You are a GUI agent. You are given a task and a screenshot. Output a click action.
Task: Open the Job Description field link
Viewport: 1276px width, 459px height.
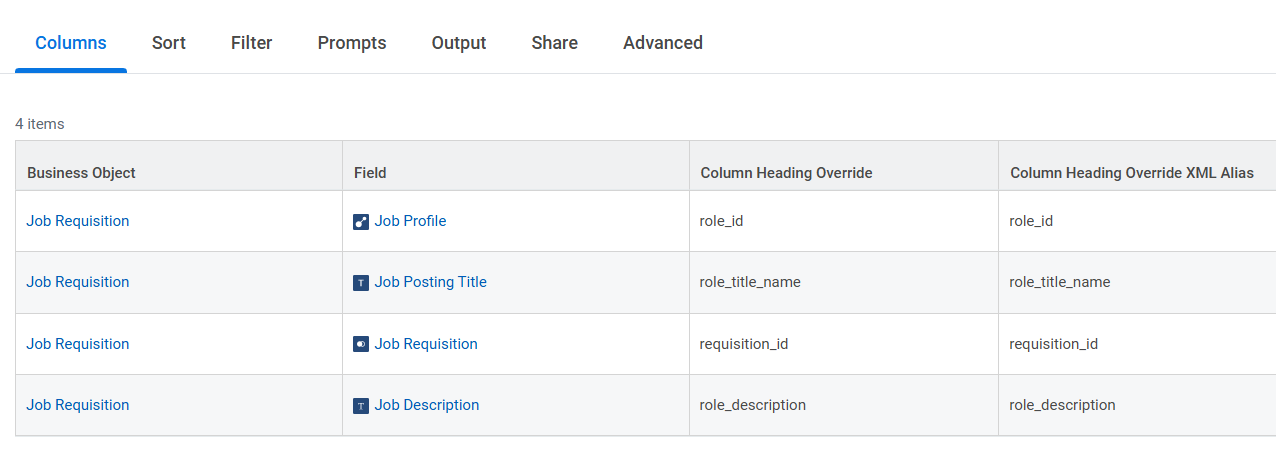(x=427, y=405)
